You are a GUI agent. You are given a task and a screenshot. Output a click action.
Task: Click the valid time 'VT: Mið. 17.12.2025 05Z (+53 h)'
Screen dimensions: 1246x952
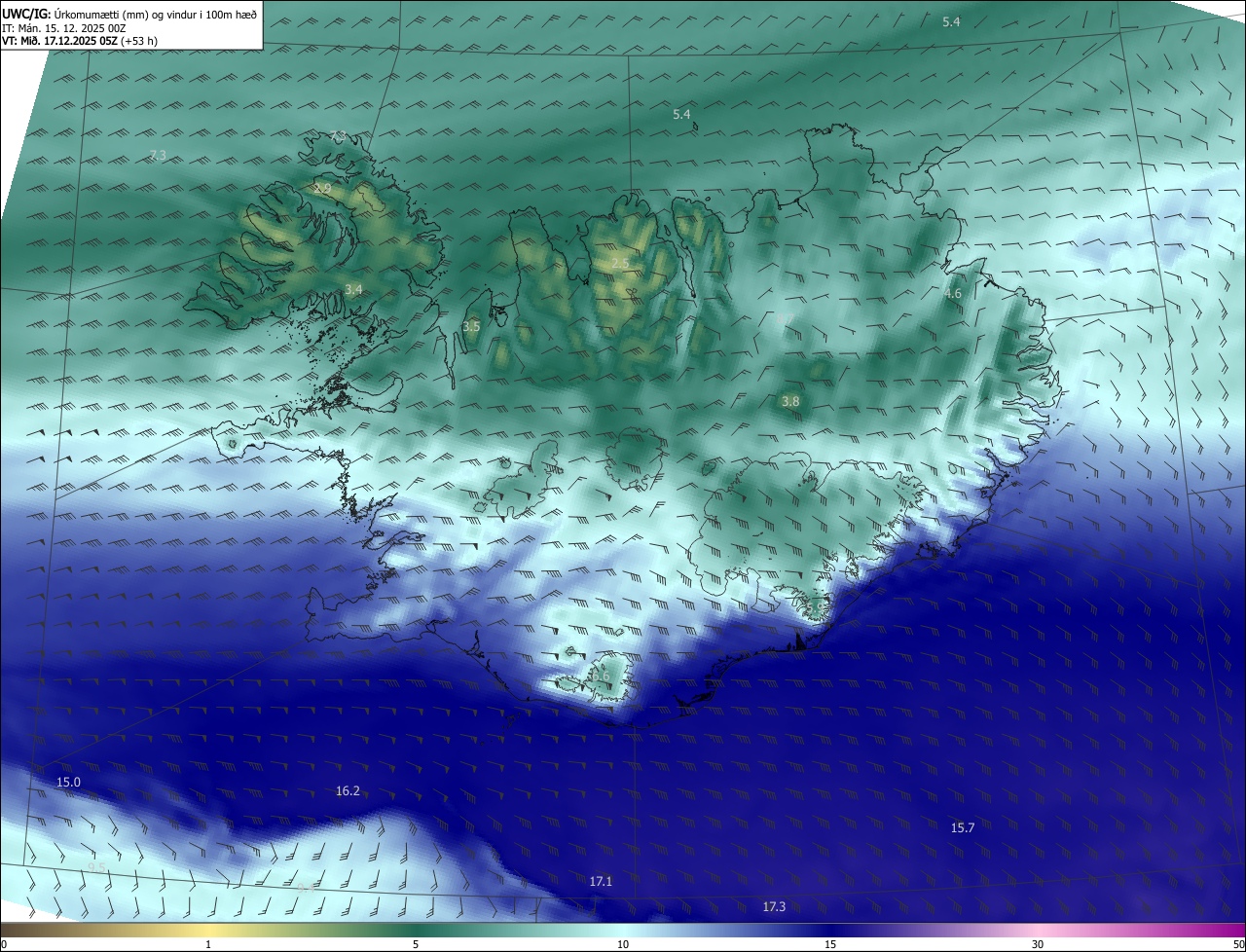click(x=80, y=41)
